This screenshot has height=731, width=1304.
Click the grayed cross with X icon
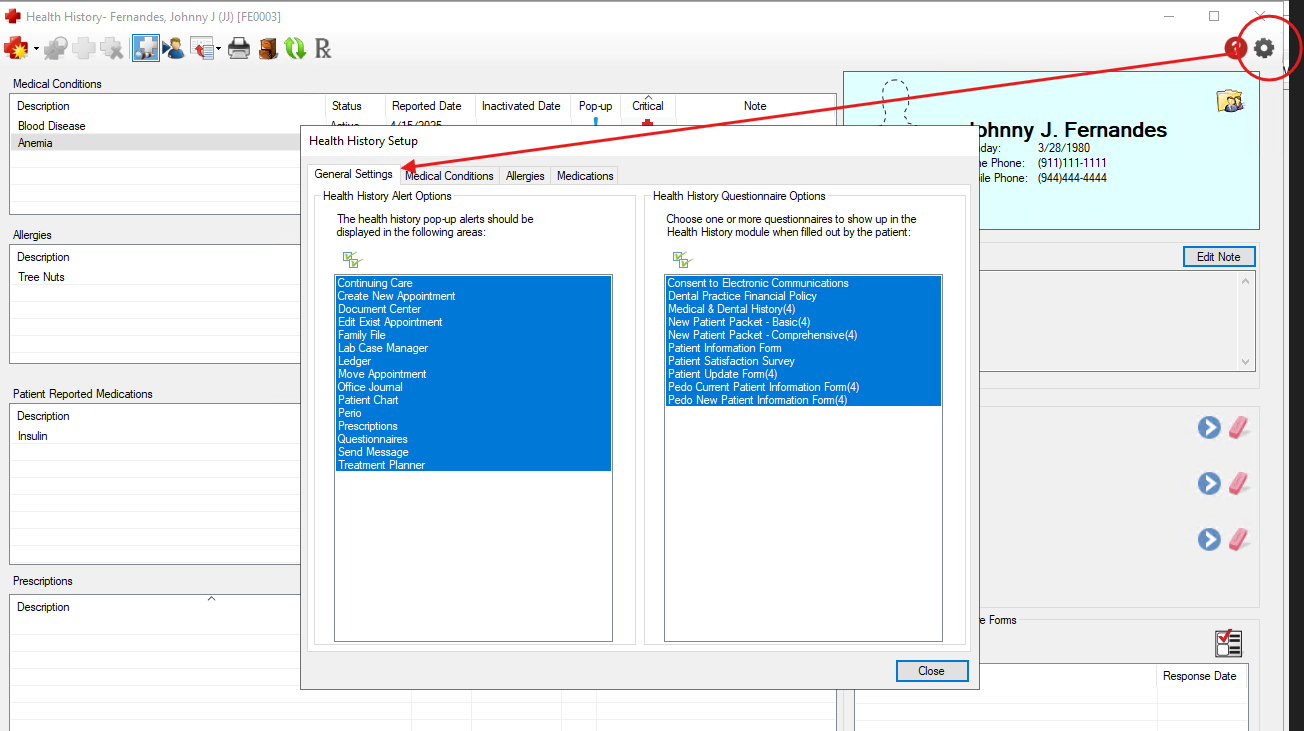[x=112, y=47]
